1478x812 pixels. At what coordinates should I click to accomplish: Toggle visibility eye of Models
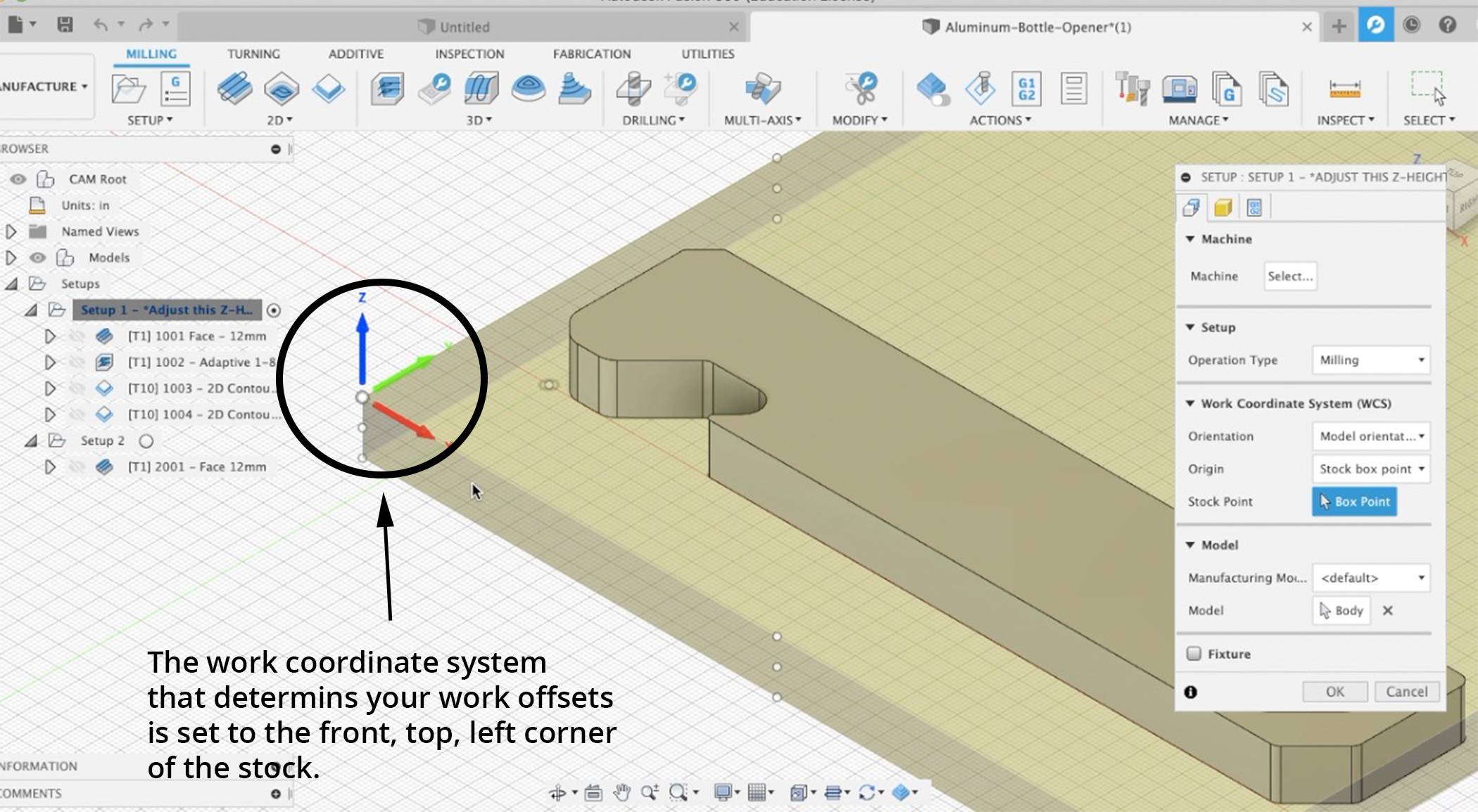tap(37, 258)
